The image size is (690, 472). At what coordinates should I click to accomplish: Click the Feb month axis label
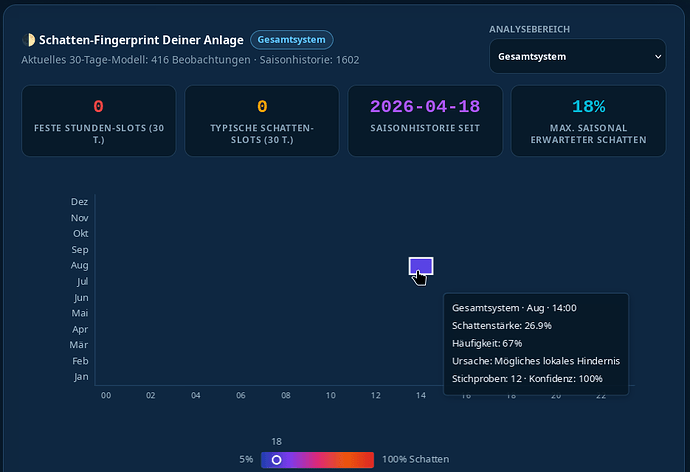point(81,361)
